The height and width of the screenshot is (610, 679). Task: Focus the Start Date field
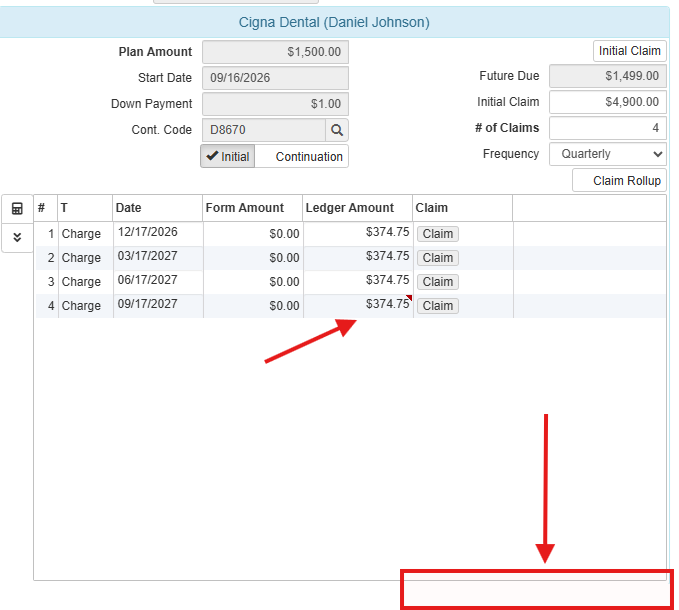pos(275,78)
